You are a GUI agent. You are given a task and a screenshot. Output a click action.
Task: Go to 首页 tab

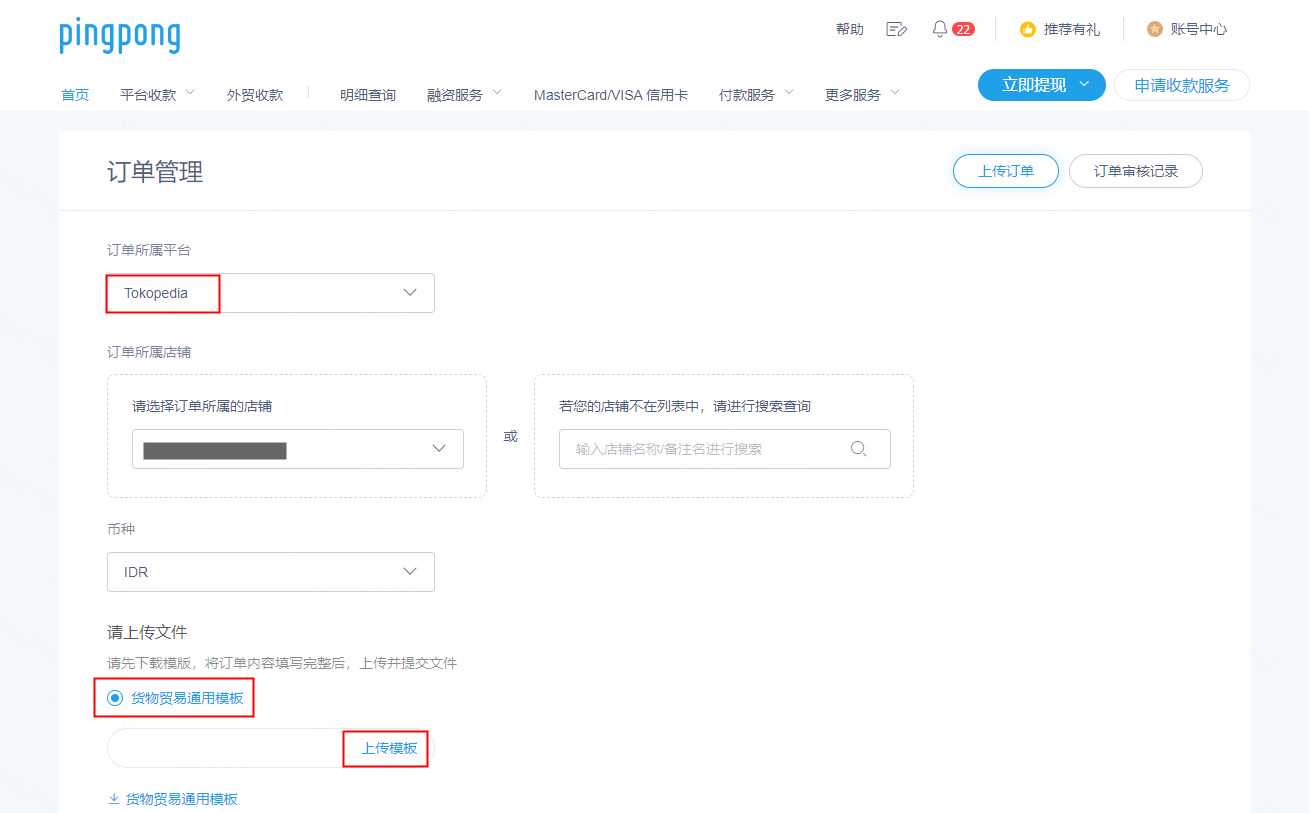75,95
